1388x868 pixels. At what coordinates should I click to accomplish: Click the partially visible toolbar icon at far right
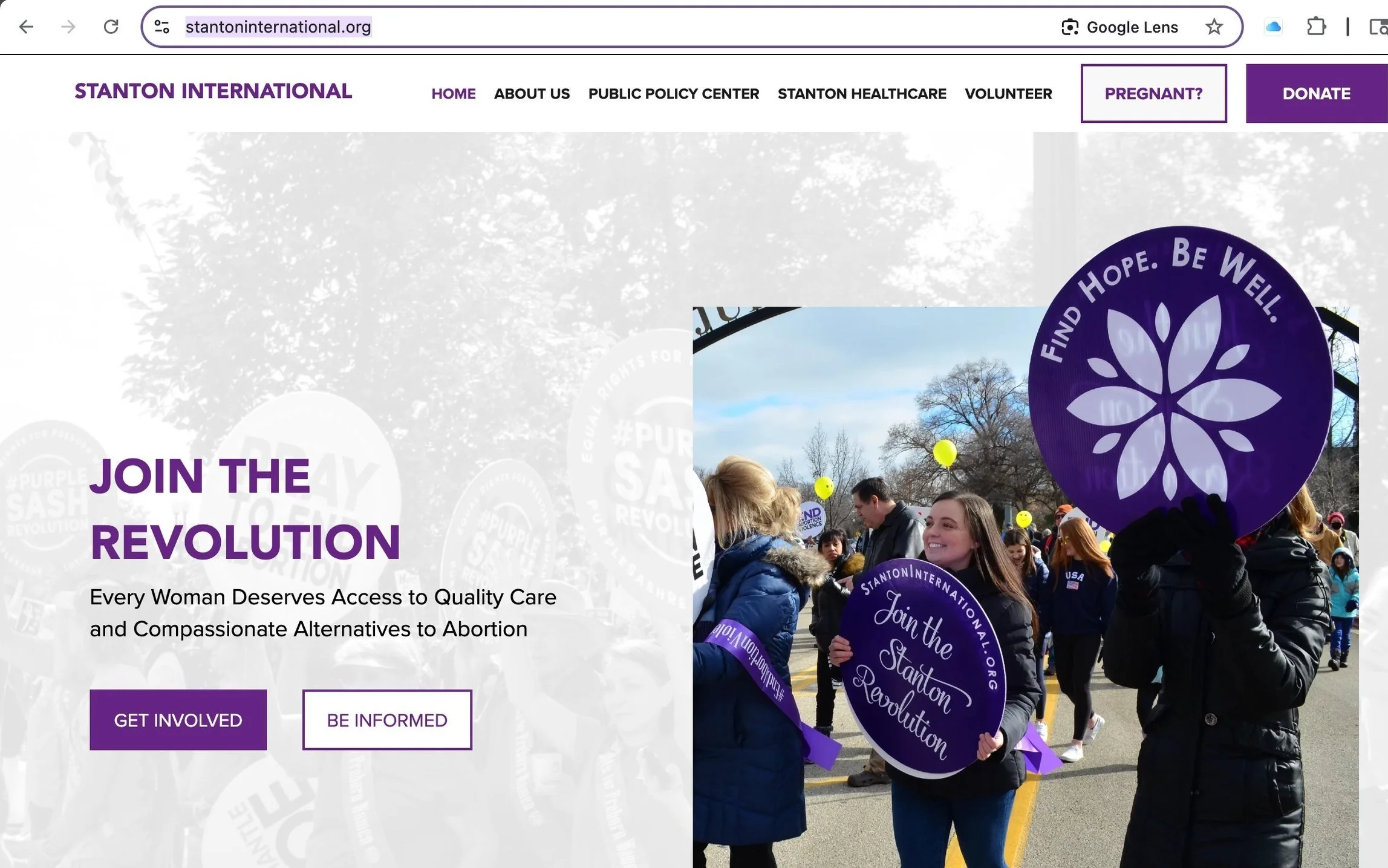(x=1378, y=27)
